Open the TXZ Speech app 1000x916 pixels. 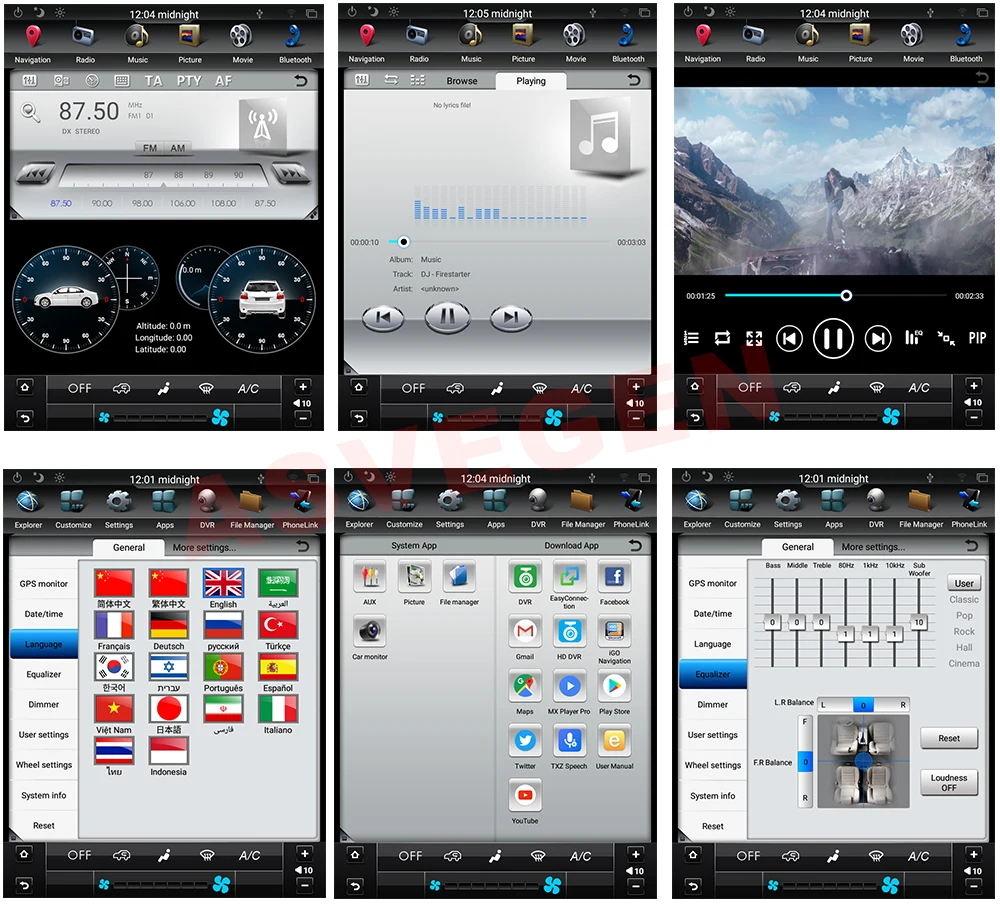pos(569,747)
